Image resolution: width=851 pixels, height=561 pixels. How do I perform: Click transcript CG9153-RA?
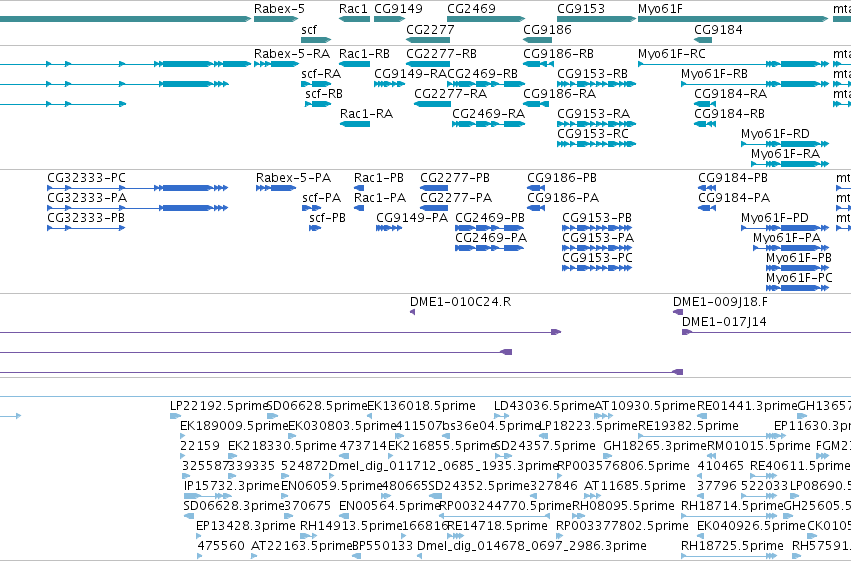594,114
